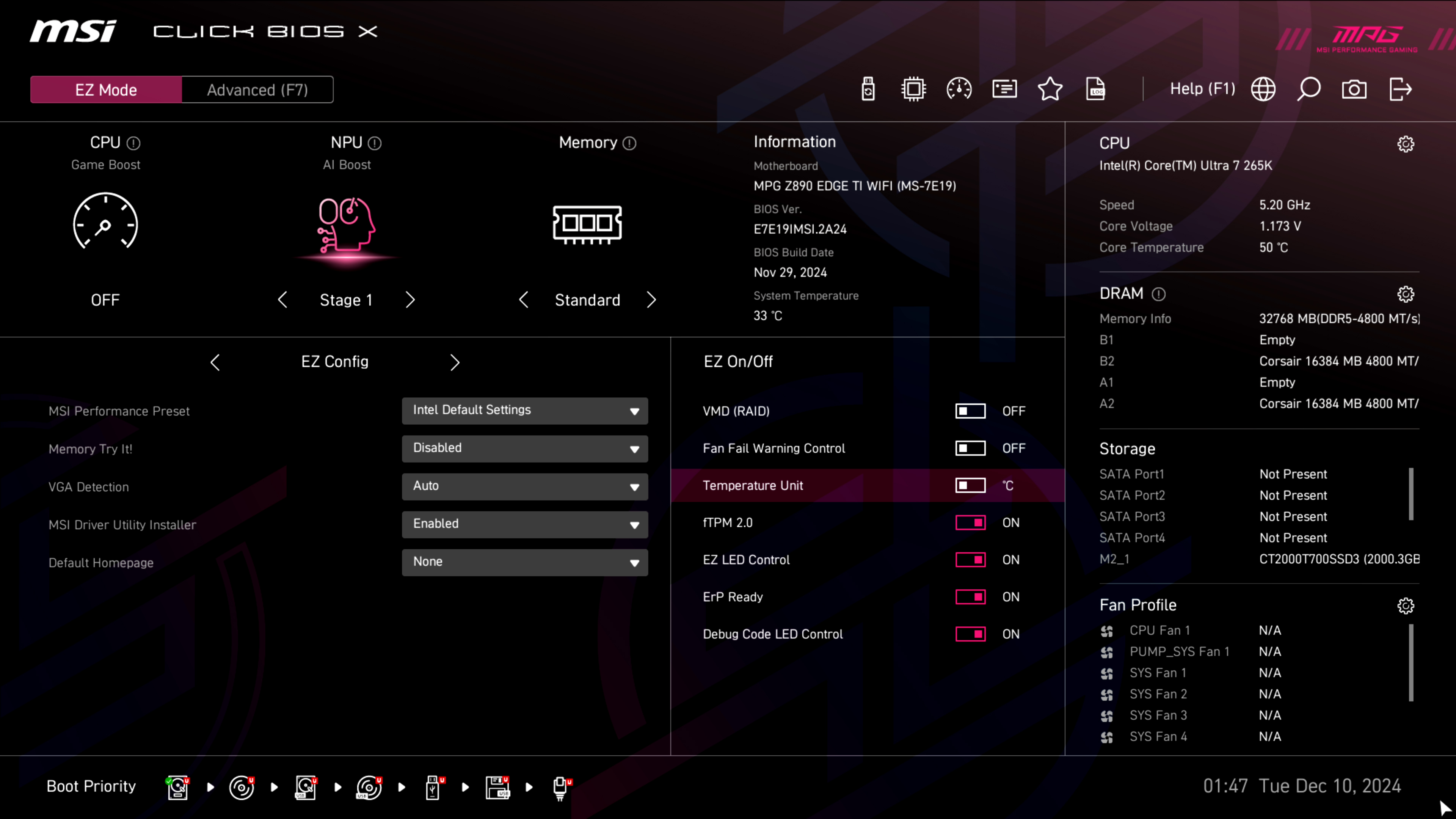Viewport: 1456px width, 819px height.
Task: Open the M-Flash USB update icon
Action: (868, 89)
